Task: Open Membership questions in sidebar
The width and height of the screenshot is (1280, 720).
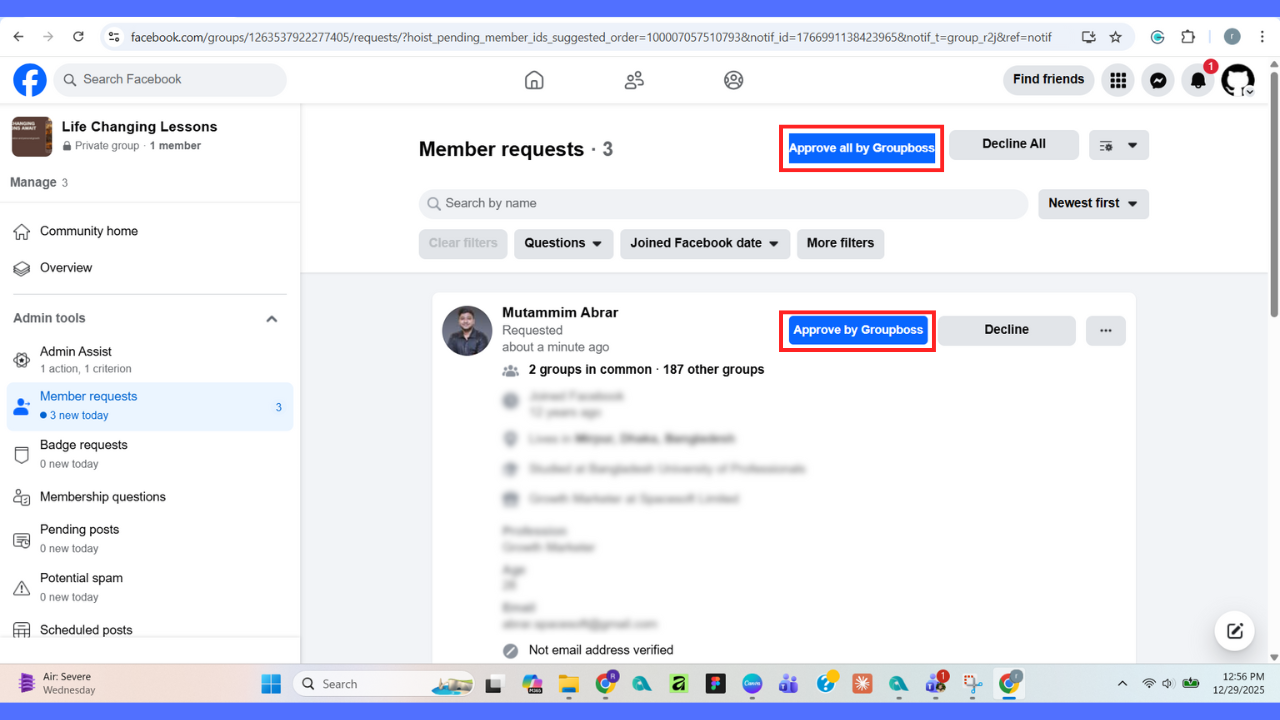Action: click(x=102, y=497)
